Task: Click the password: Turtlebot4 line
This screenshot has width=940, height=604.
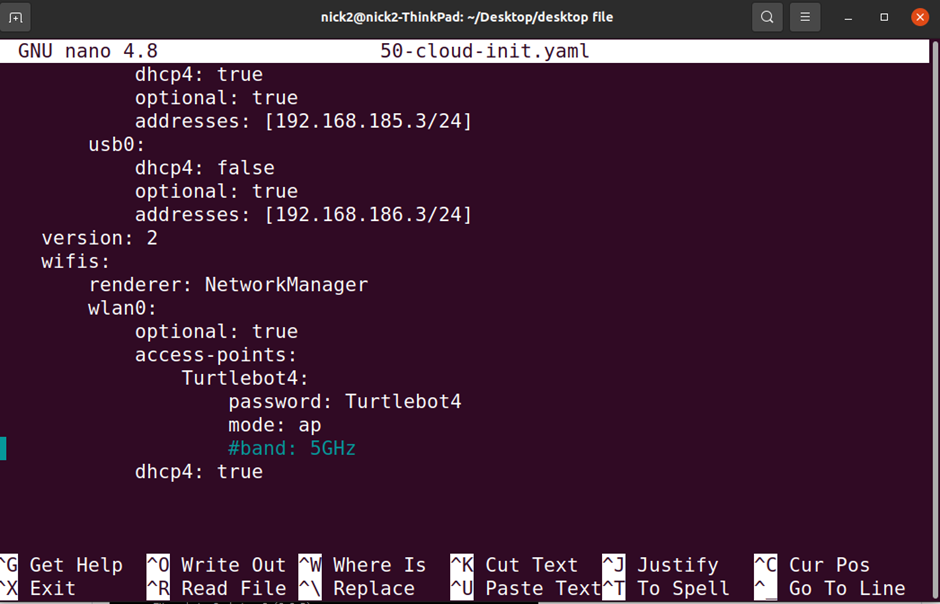Action: [x=344, y=401]
